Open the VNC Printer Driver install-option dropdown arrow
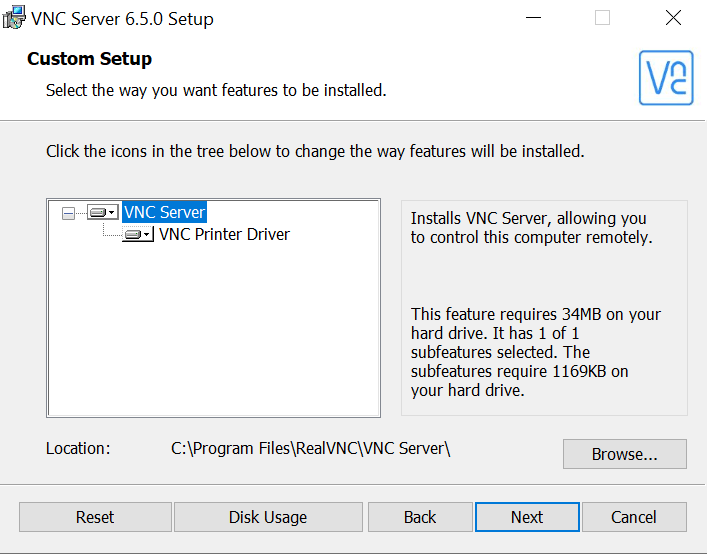 147,234
